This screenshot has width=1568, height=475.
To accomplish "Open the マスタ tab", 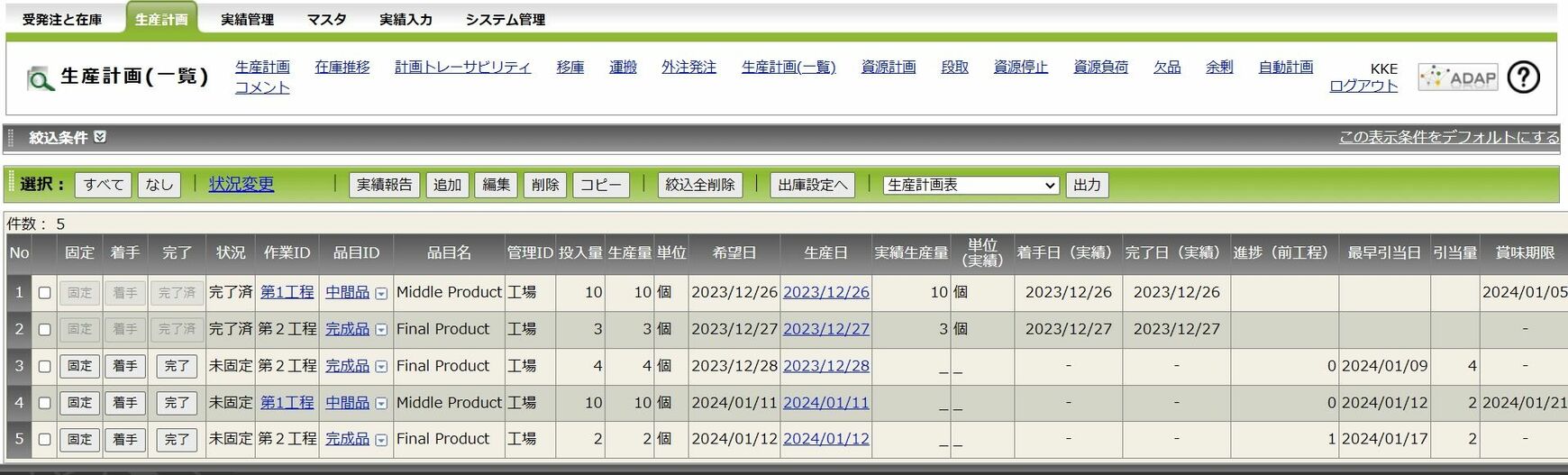I will 326,19.
